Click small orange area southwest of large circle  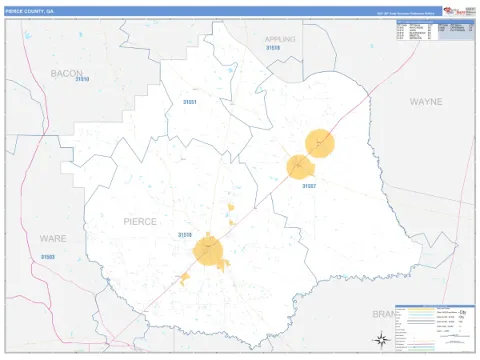pyautogui.click(x=184, y=279)
